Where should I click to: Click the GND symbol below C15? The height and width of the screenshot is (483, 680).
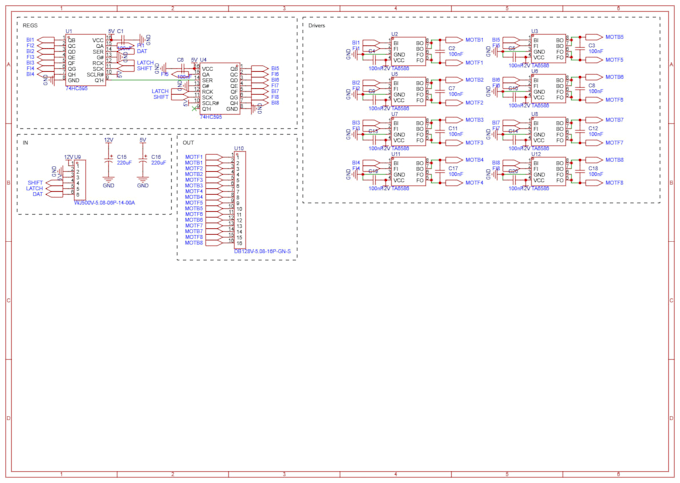108,182
